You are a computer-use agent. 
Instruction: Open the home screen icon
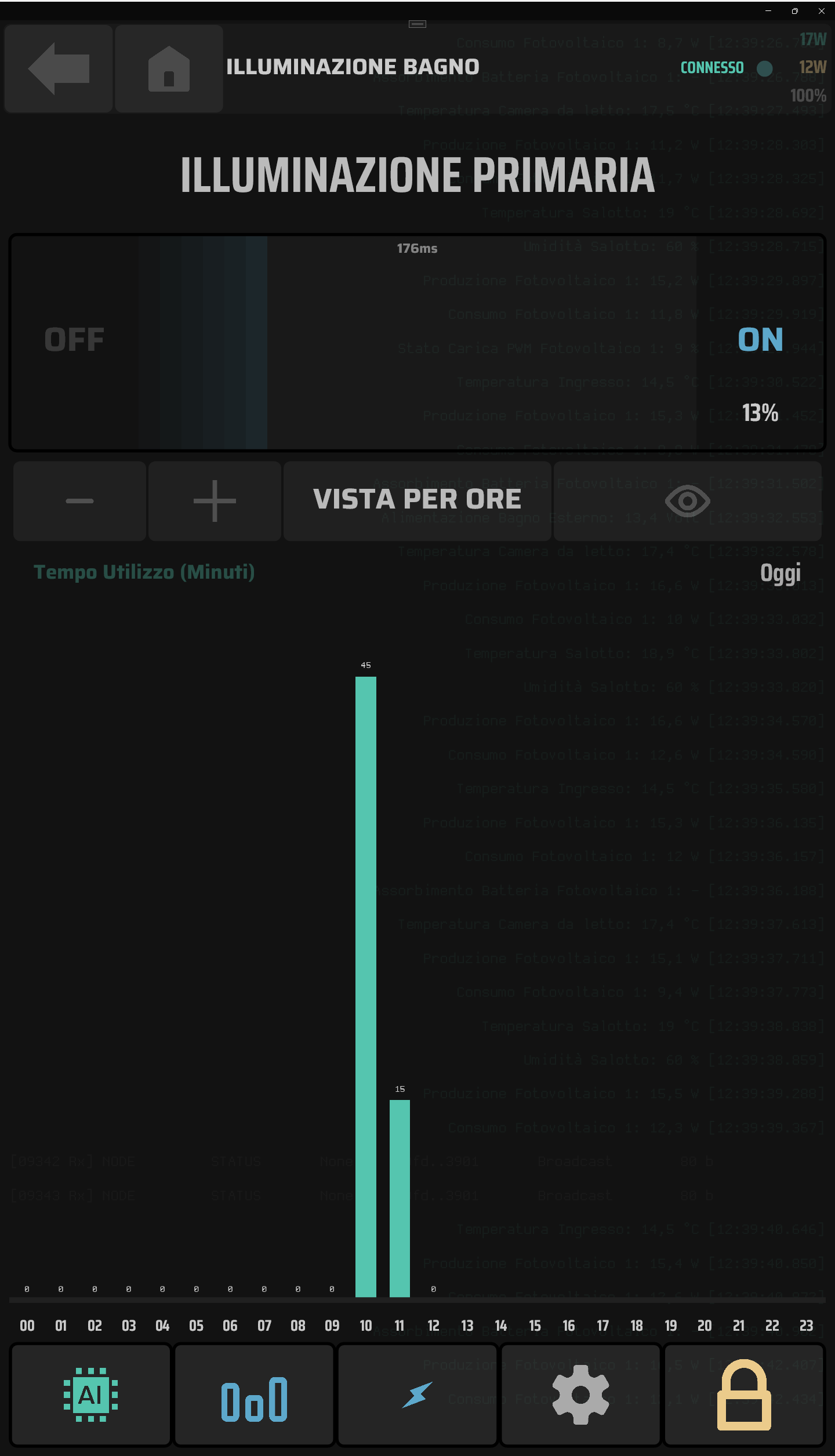click(x=169, y=68)
